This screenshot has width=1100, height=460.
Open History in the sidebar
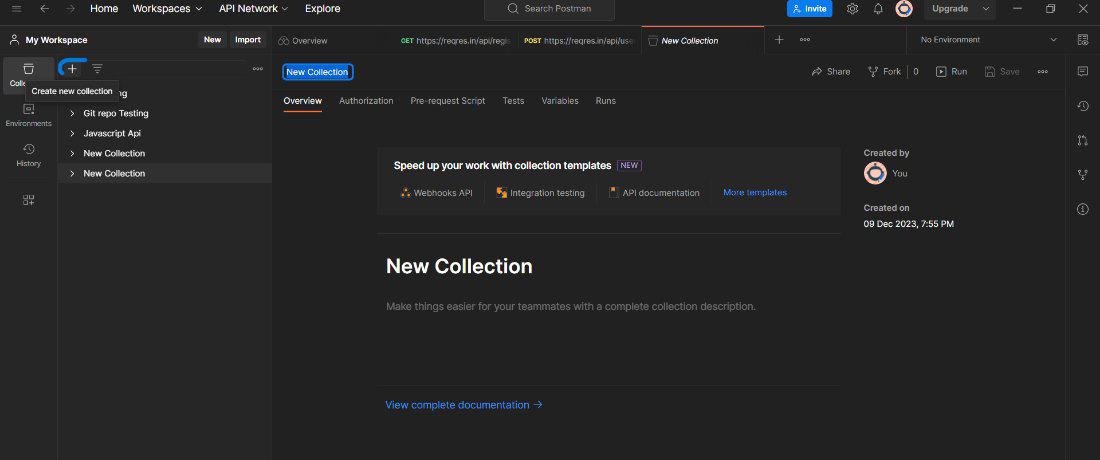coord(28,155)
